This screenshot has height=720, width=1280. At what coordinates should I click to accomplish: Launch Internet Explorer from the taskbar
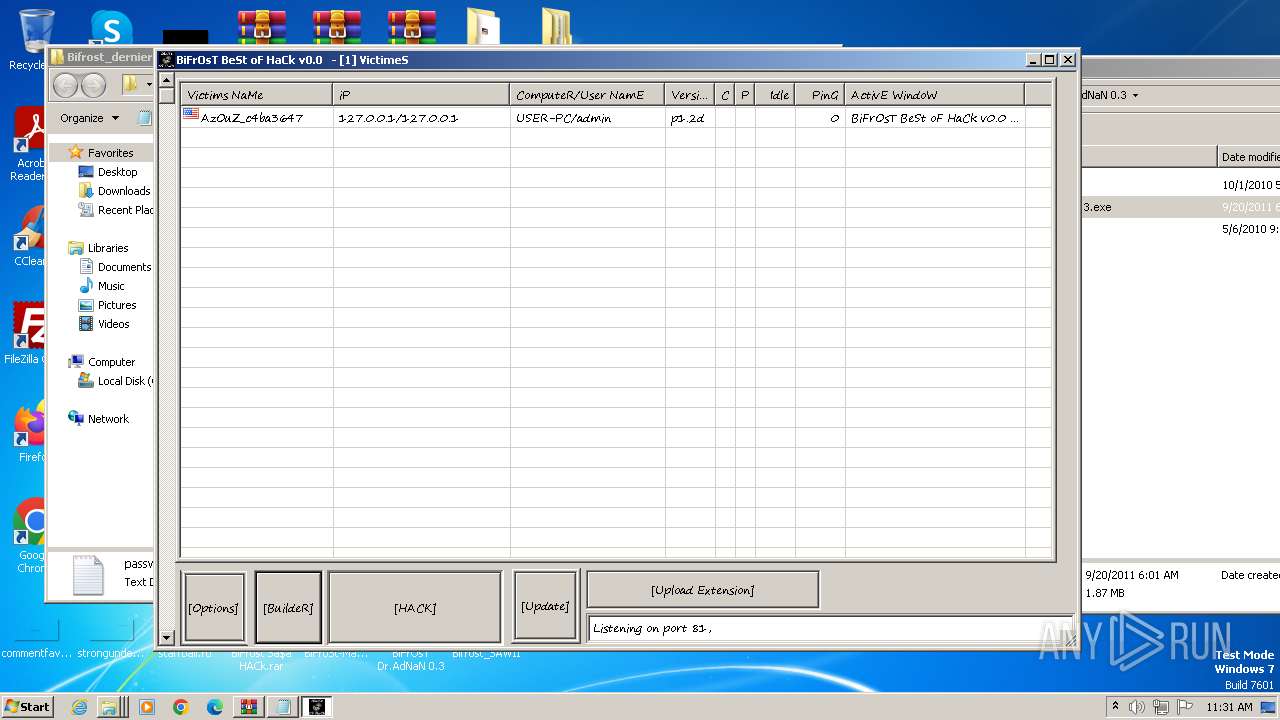coord(79,707)
